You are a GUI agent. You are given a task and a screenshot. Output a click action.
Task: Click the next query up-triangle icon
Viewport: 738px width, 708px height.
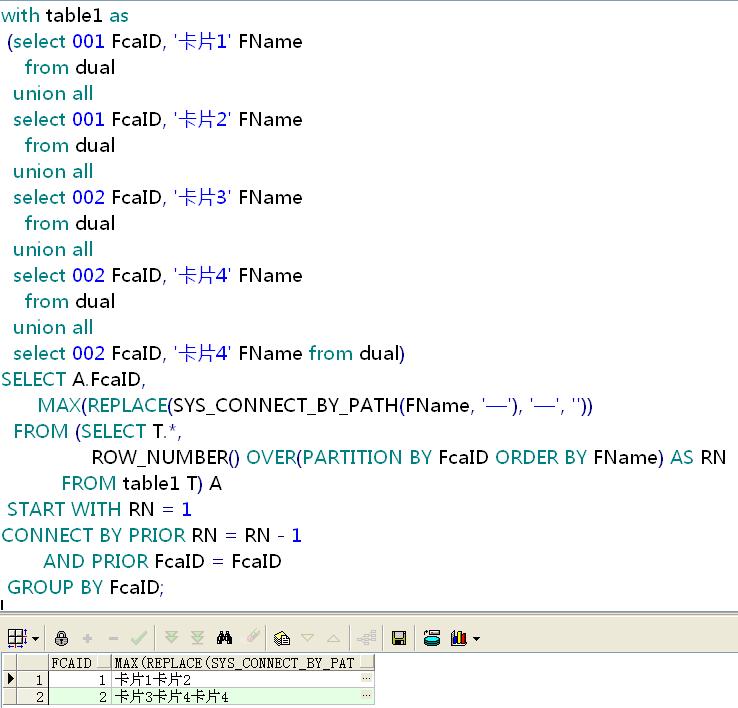[x=334, y=638]
